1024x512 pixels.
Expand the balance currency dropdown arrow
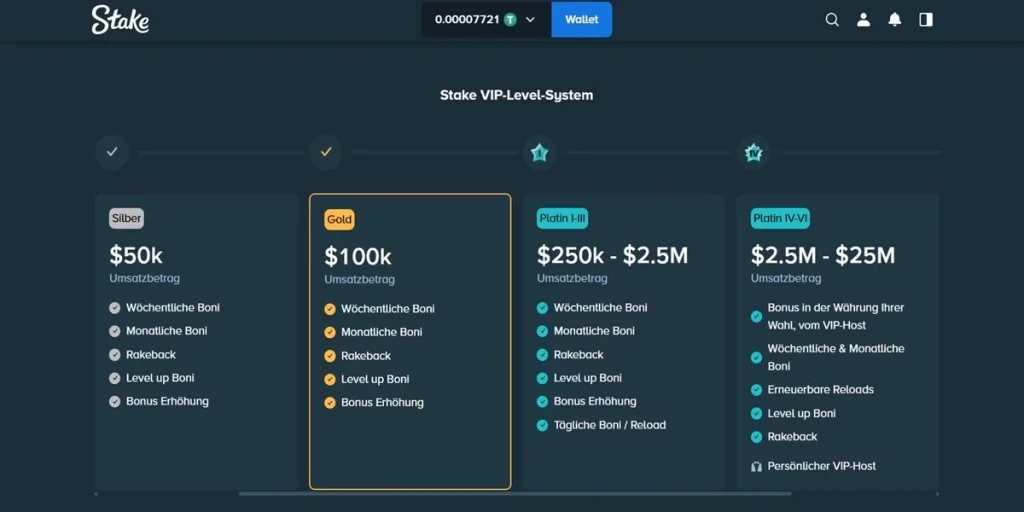click(x=530, y=20)
